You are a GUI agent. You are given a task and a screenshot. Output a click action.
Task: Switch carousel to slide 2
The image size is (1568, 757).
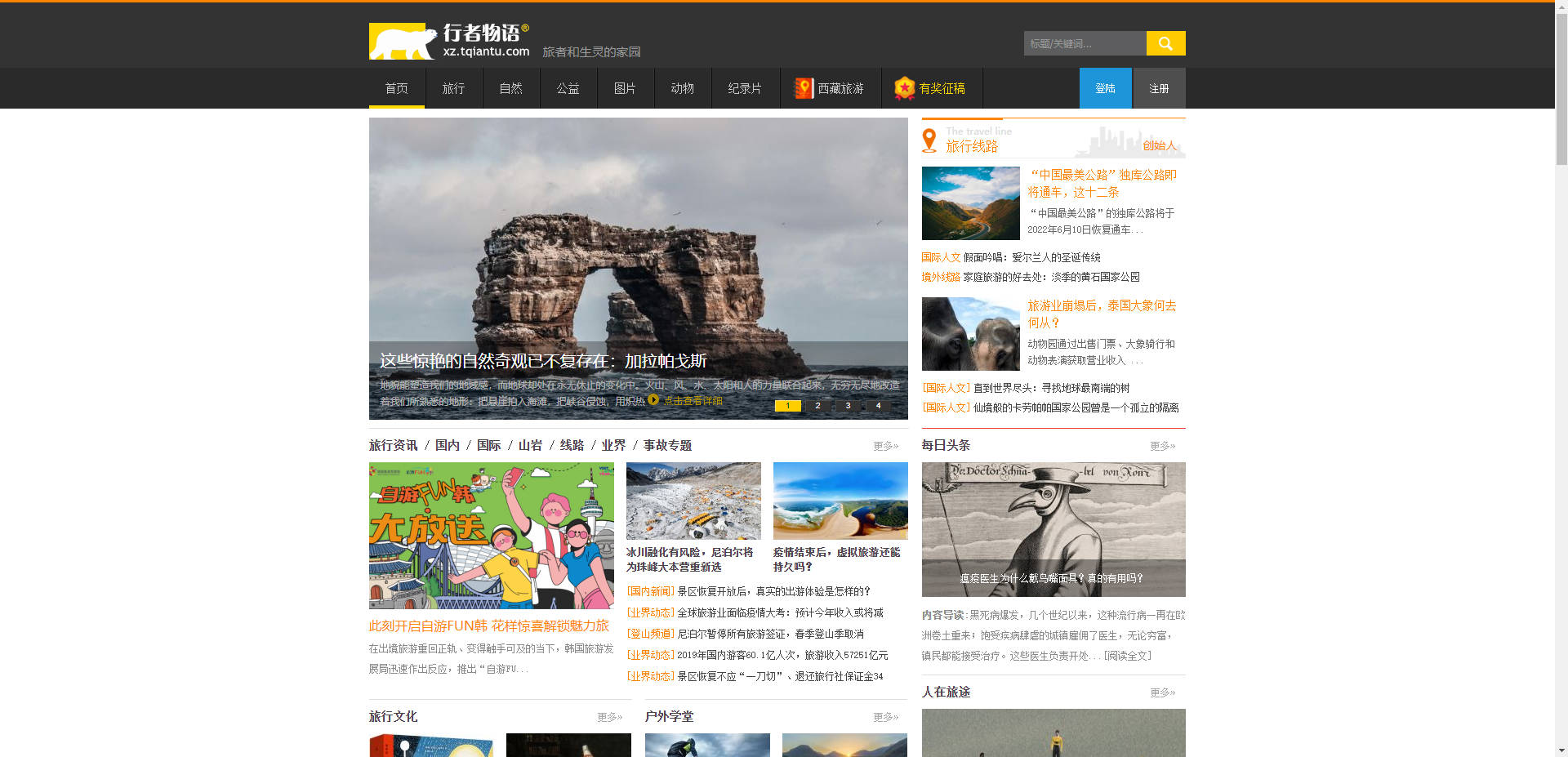817,406
